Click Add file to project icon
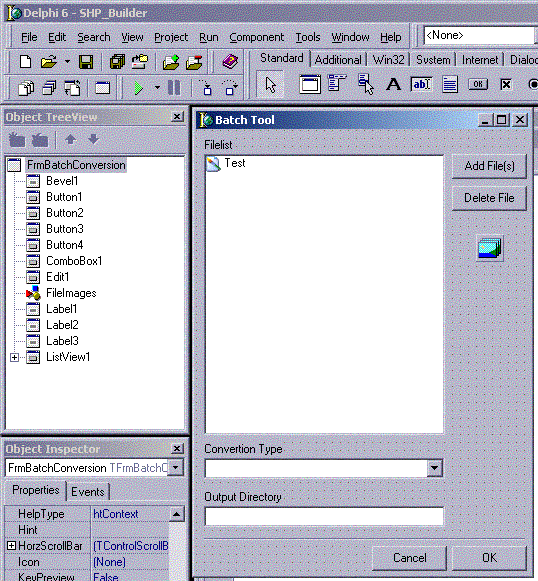The image size is (538, 581). click(x=171, y=62)
